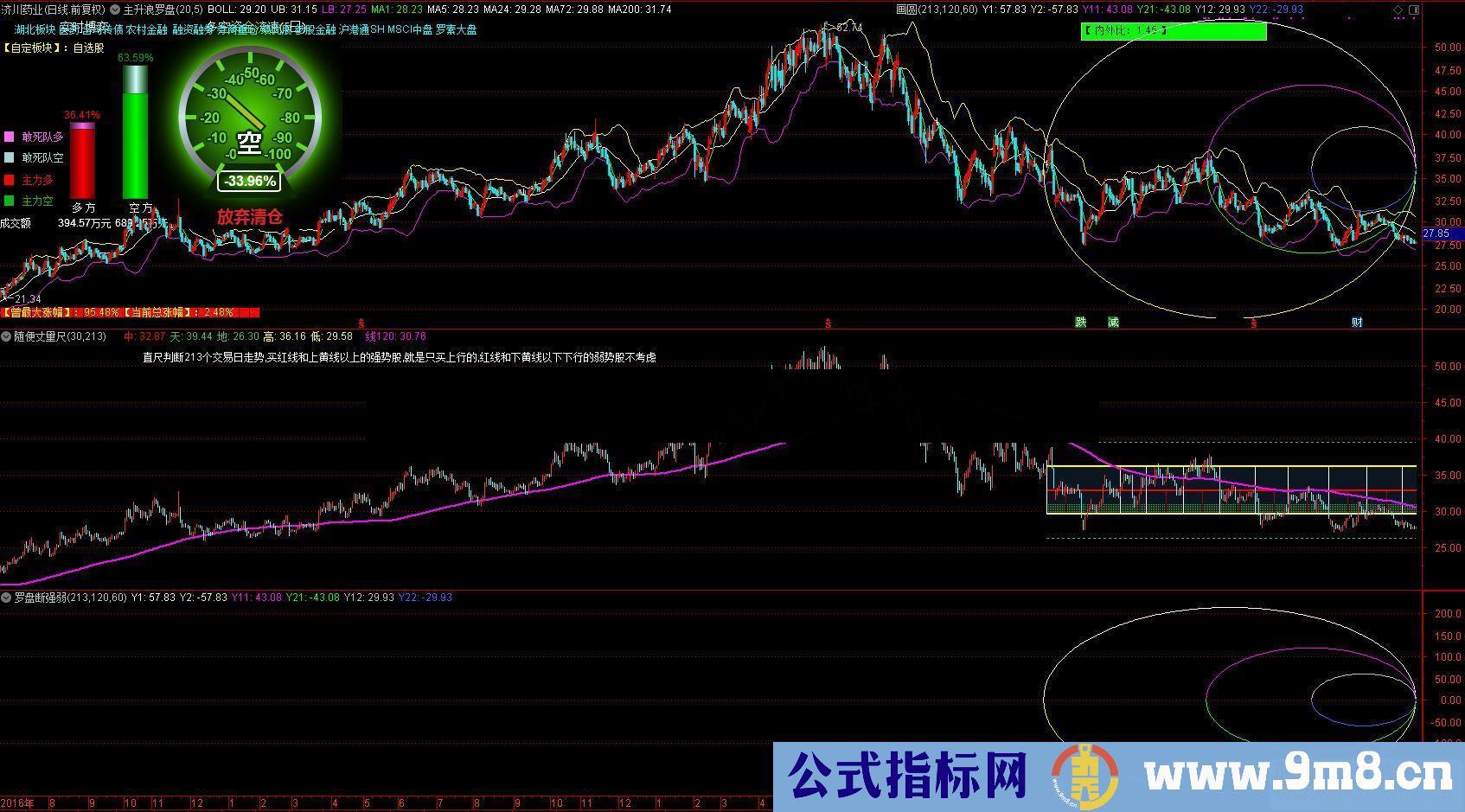Screen dimensions: 1465x812
Task: Click the -33.96% gauge readout
Action: click(x=249, y=181)
